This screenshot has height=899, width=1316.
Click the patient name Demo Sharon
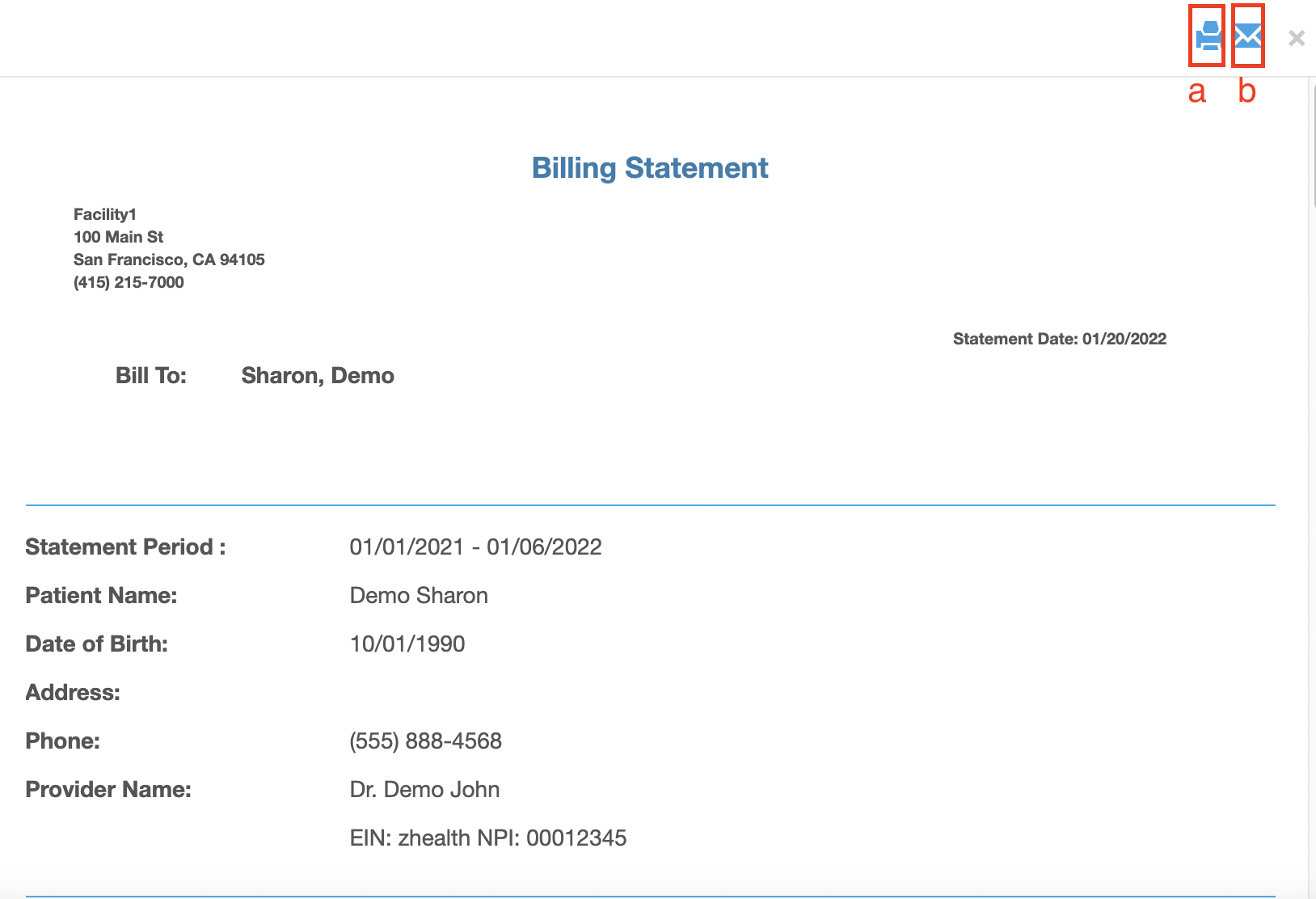click(419, 596)
